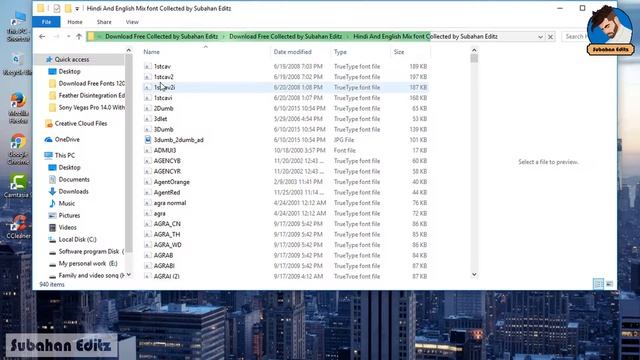Stop loading with address bar X button
The height and width of the screenshot is (360, 640).
550,37
